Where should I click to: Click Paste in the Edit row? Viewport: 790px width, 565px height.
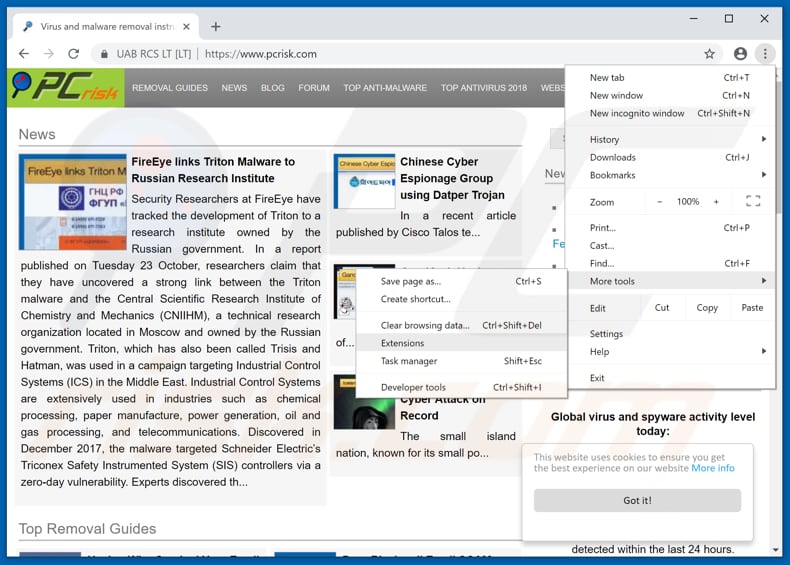coord(752,307)
